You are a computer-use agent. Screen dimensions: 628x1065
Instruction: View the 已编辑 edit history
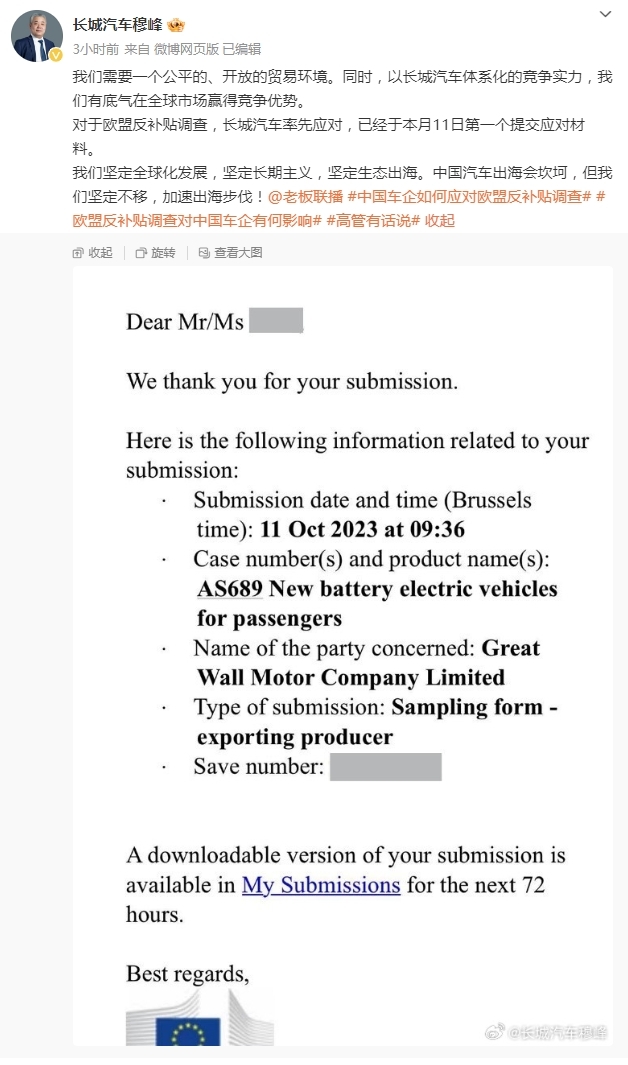click(241, 48)
